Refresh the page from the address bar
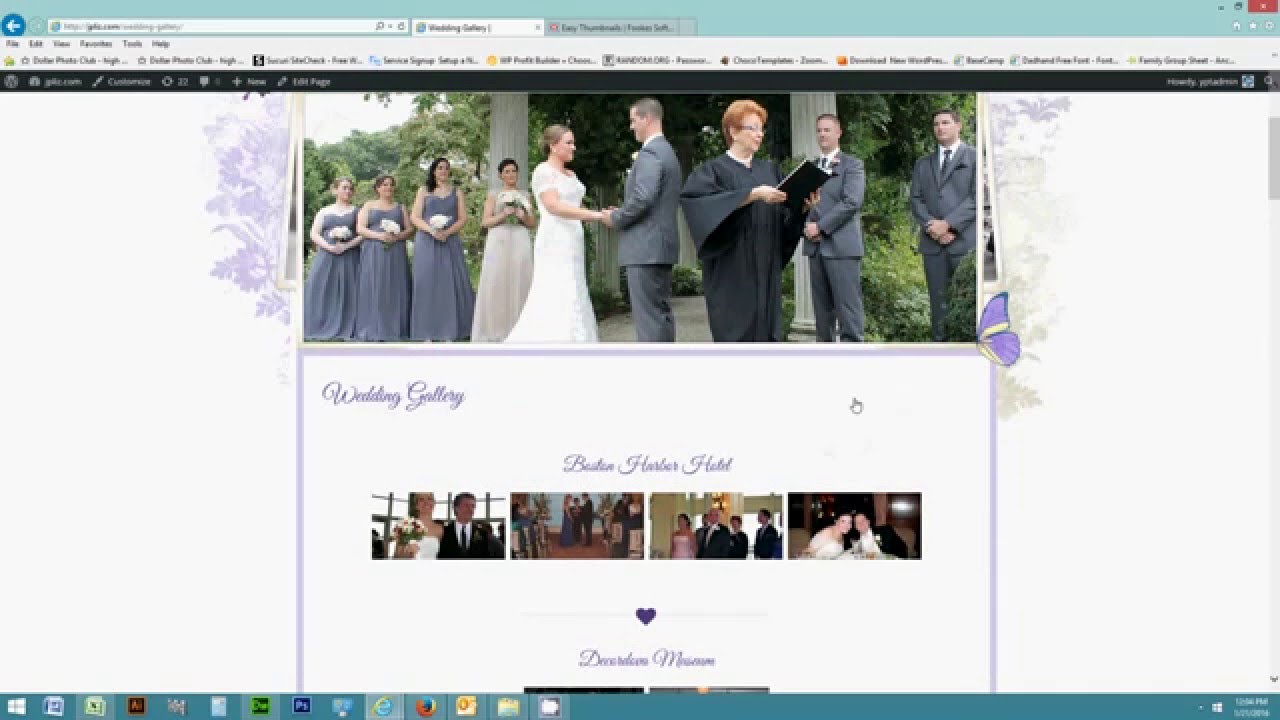 [402, 27]
